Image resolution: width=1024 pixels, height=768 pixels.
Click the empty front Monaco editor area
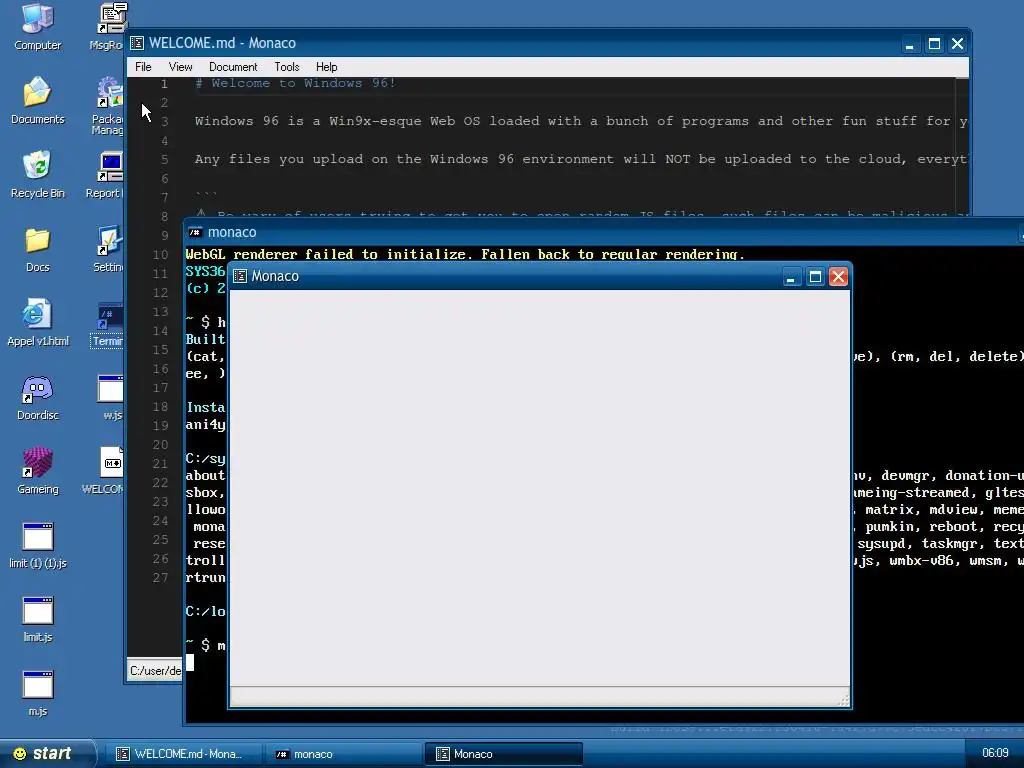[x=539, y=487]
